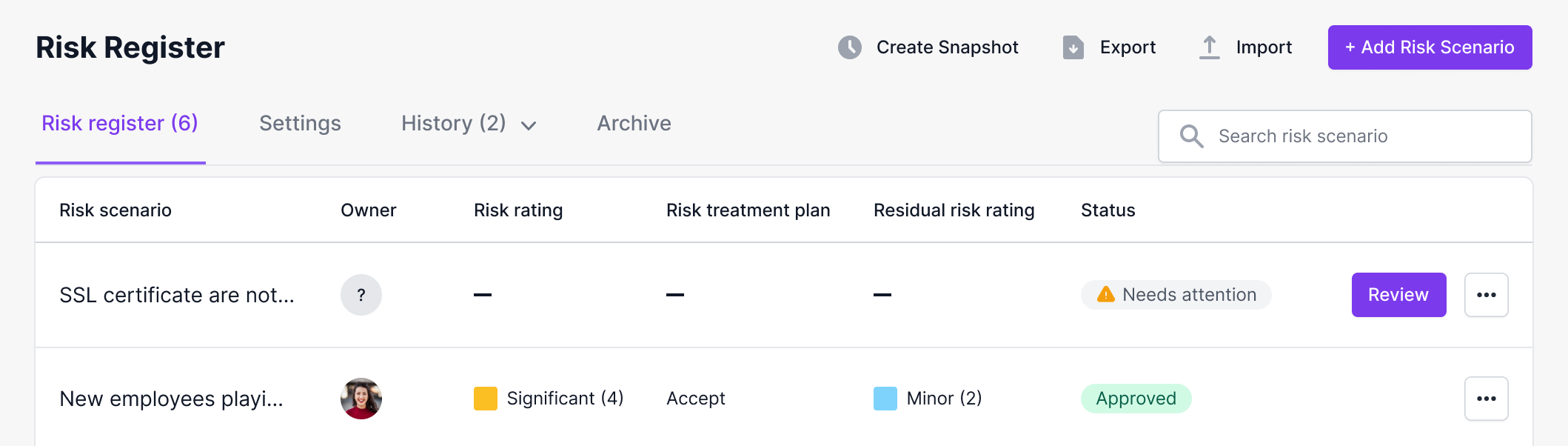Click the Create Snapshot clock icon
1568x446 pixels.
click(849, 47)
